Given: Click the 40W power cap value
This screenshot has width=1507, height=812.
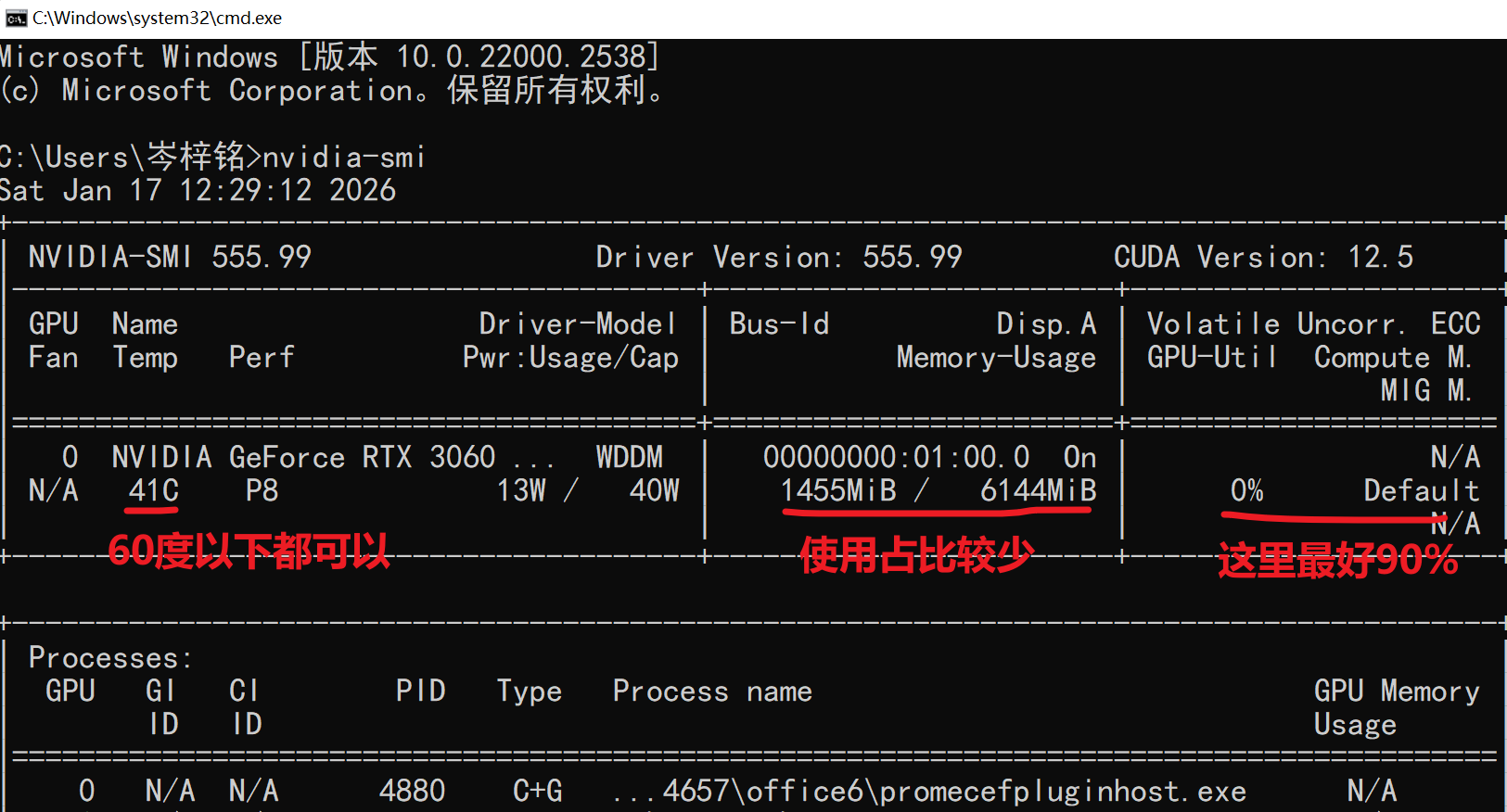Looking at the screenshot, I should (x=654, y=491).
